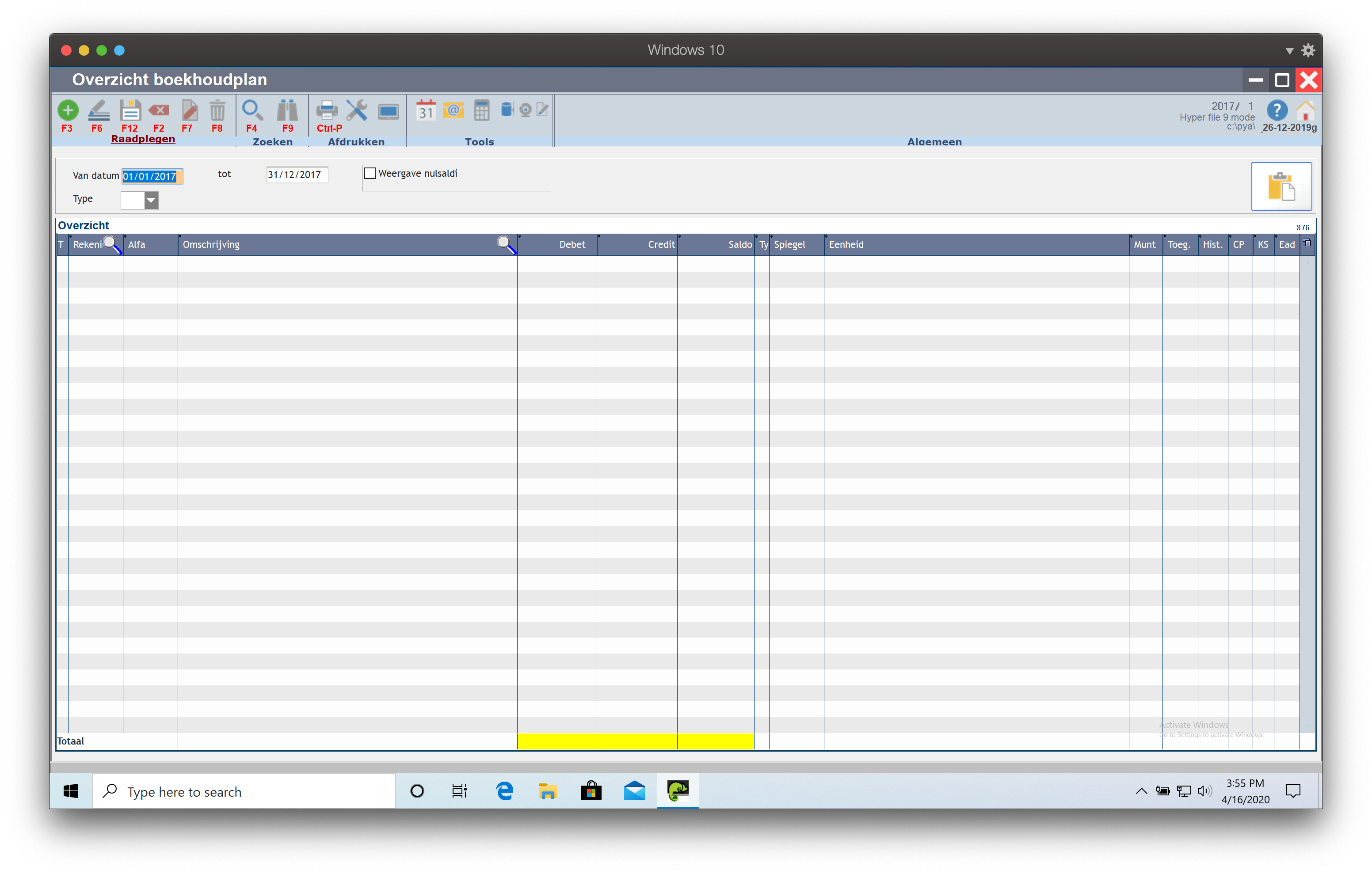This screenshot has height=874, width=1372.
Task: Sort by the Debet column header
Action: pyautogui.click(x=572, y=244)
